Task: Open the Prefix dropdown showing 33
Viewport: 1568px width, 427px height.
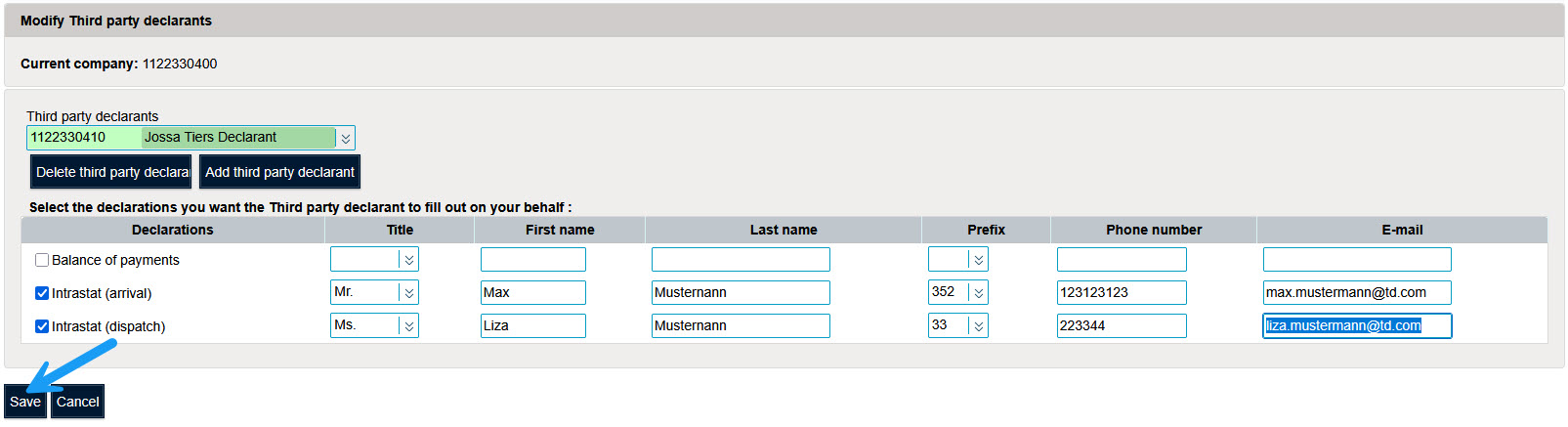Action: [978, 325]
